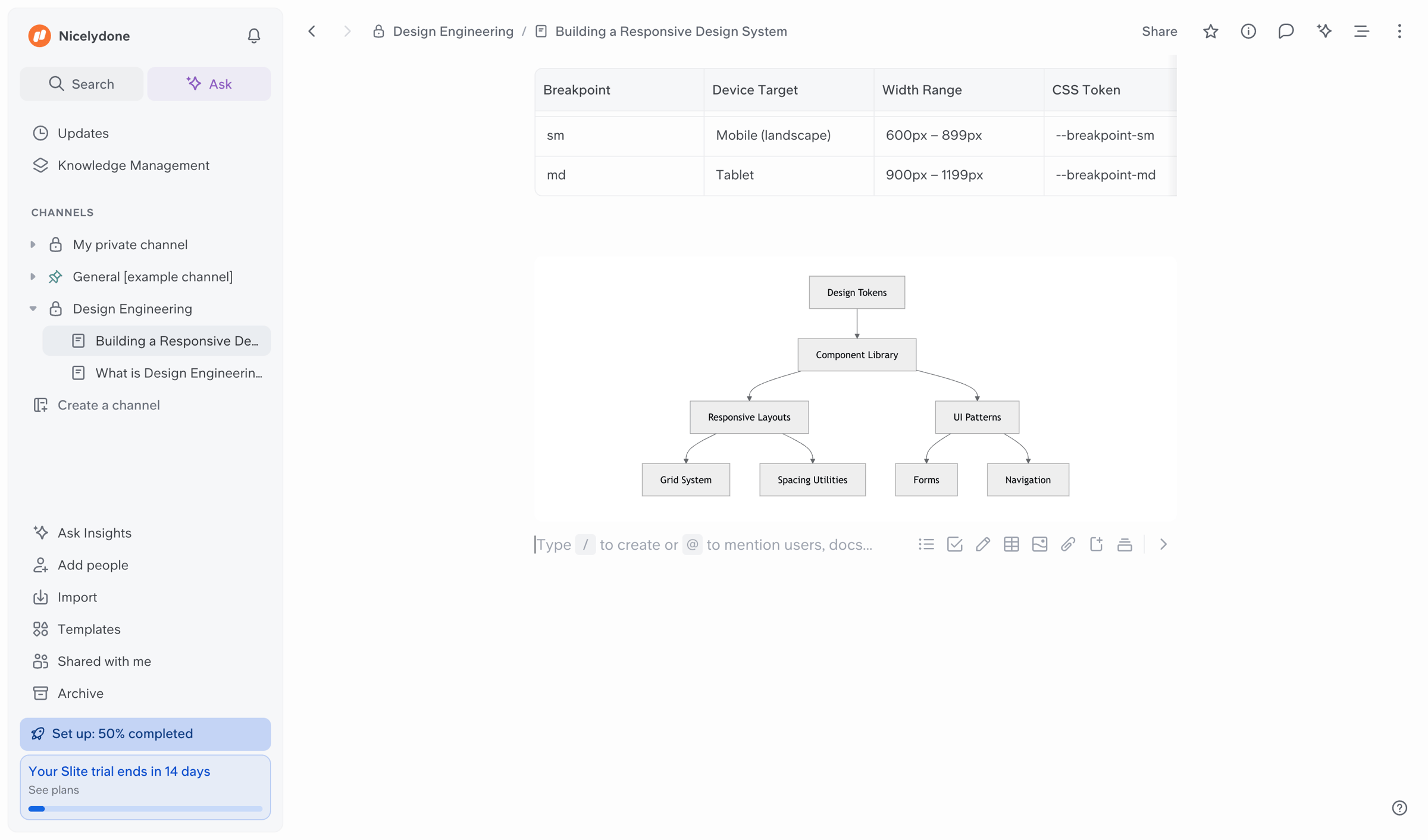
Task: Open the document info icon
Action: pos(1248,32)
